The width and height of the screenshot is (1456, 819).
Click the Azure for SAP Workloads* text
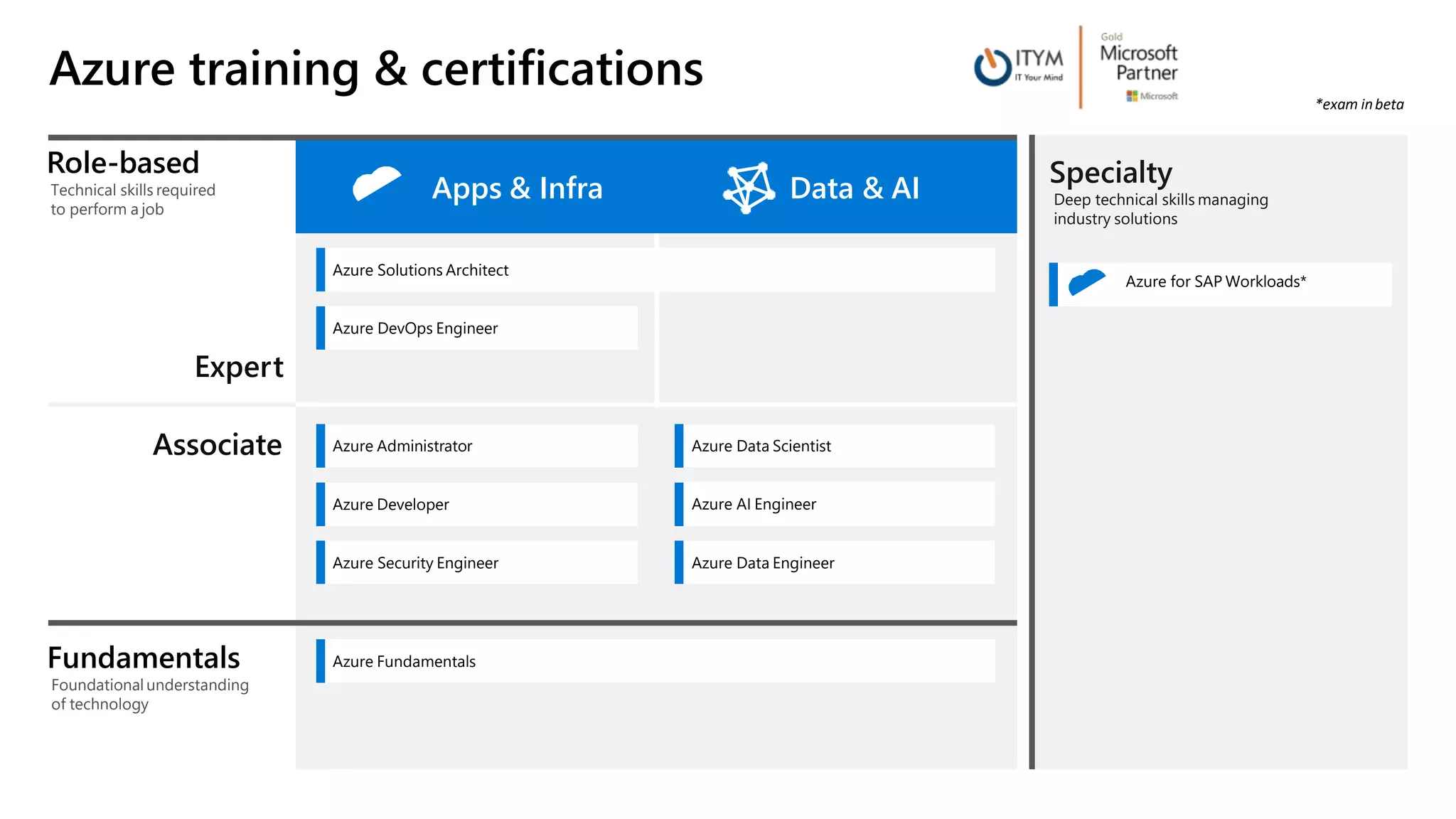click(1216, 282)
